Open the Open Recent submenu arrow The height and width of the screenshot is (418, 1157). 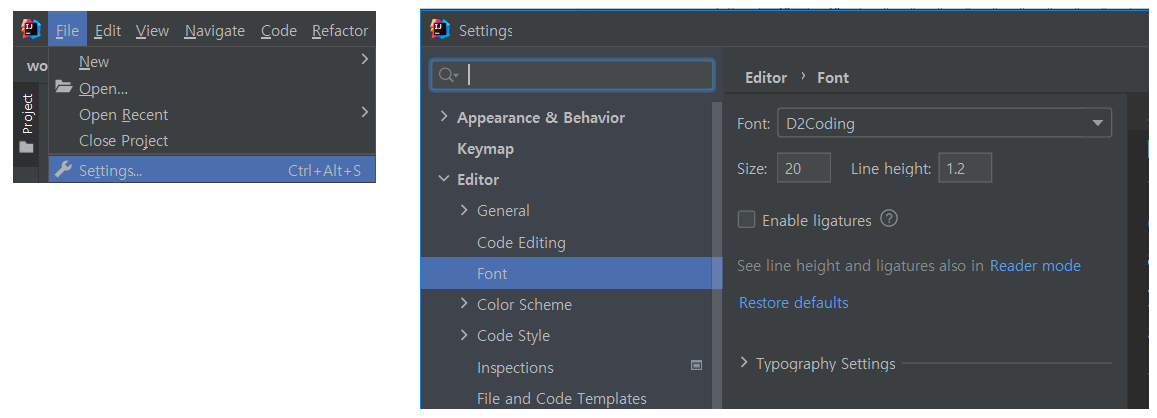365,112
